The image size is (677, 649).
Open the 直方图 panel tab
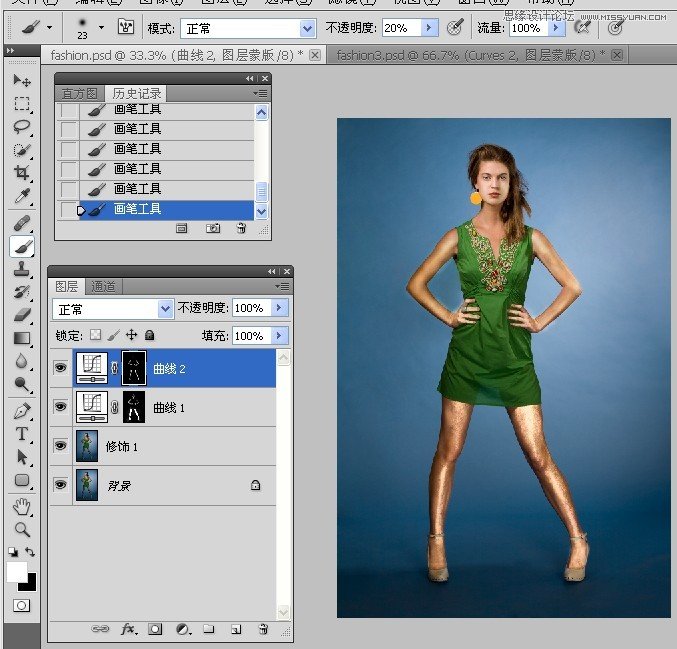(x=79, y=93)
